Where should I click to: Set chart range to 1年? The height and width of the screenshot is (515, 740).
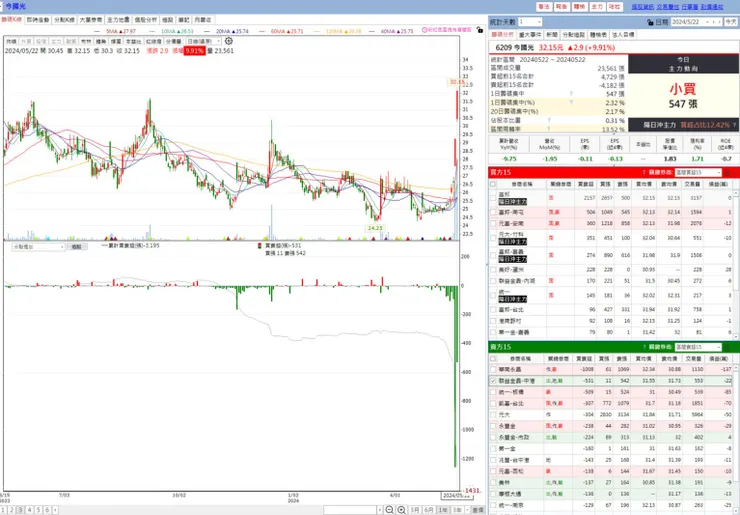pyautogui.click(x=443, y=510)
